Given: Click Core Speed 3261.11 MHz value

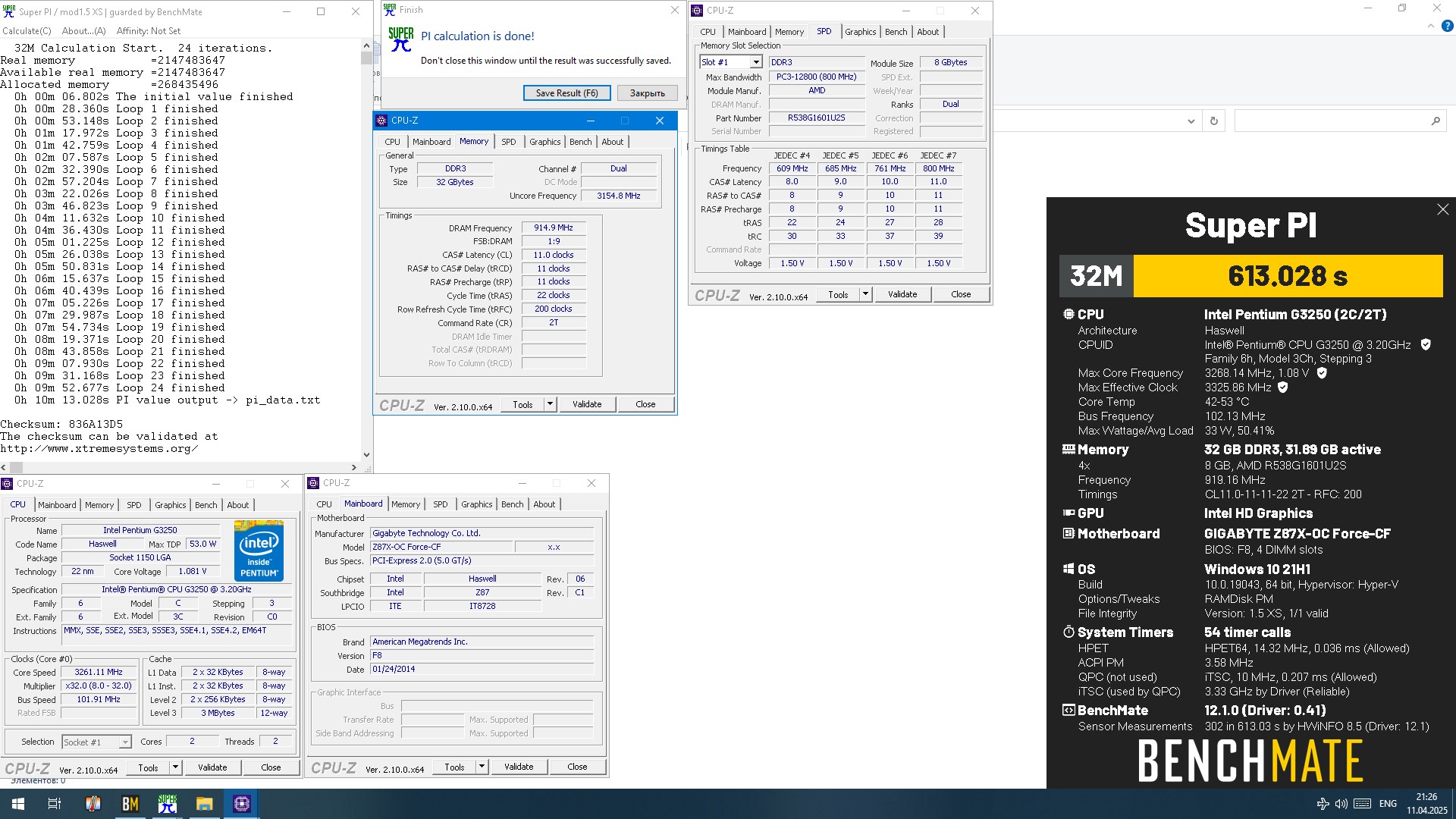Looking at the screenshot, I should (x=99, y=672).
